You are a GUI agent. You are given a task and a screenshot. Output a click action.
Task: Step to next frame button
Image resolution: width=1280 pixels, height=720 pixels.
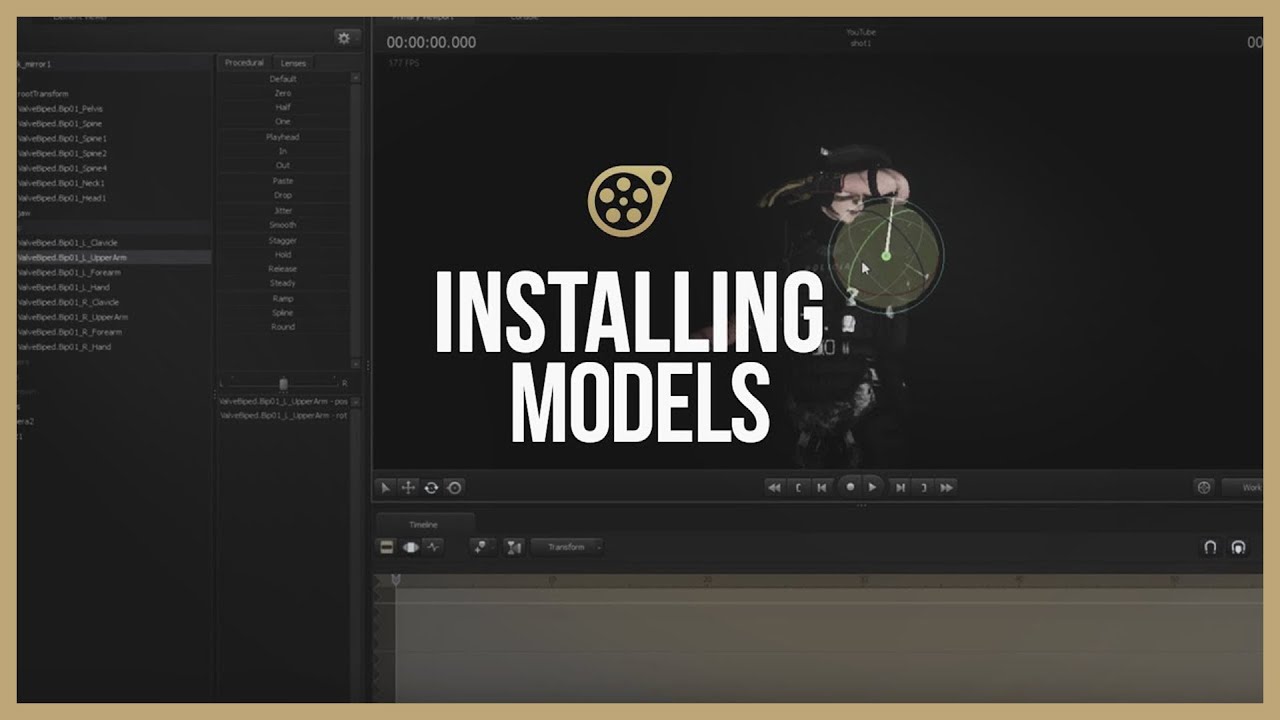(900, 487)
